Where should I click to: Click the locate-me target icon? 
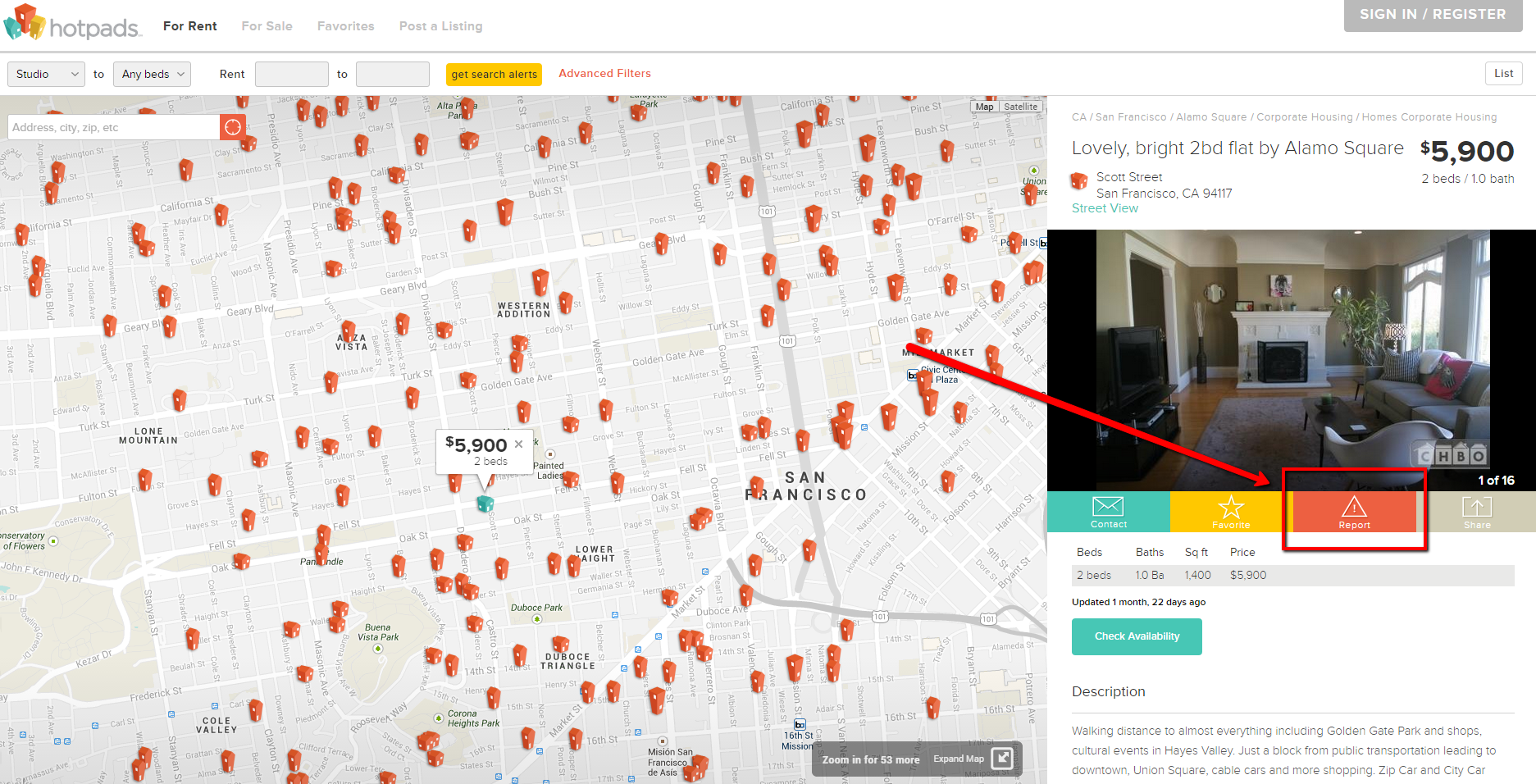[x=233, y=127]
